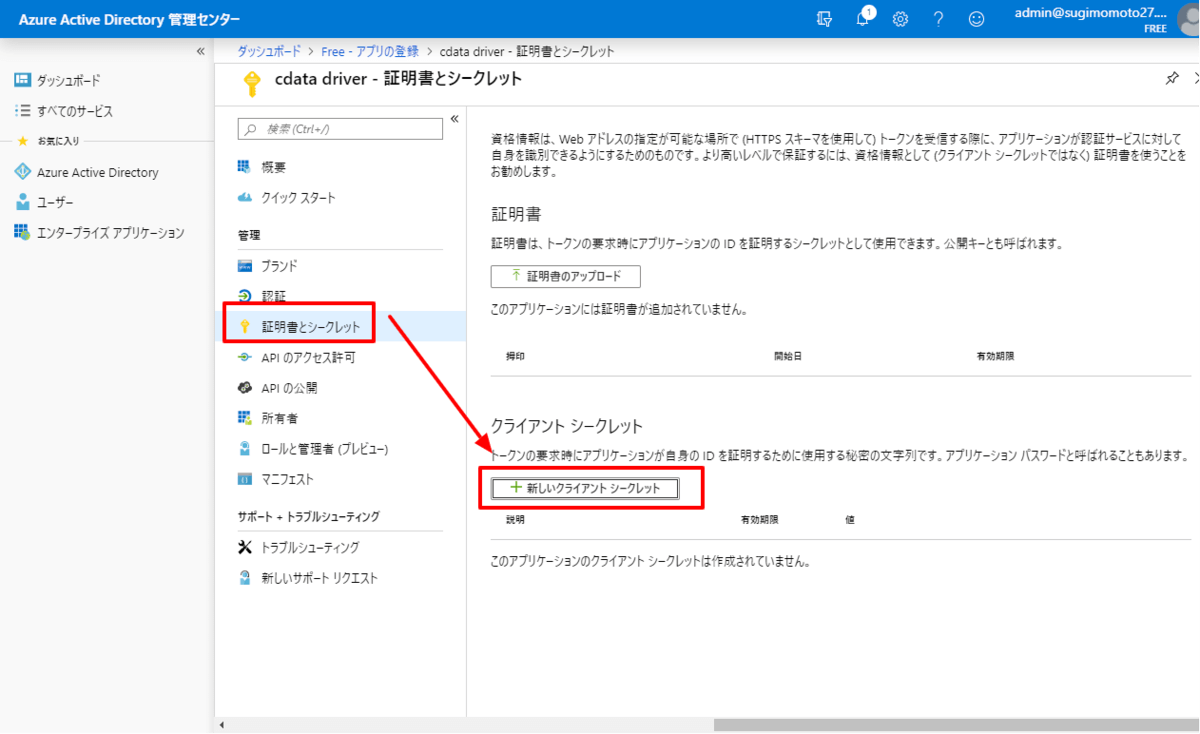Click the エンタープライズ アプリケーション grid icon
Viewport: 1200px width, 734px height.
22,232
